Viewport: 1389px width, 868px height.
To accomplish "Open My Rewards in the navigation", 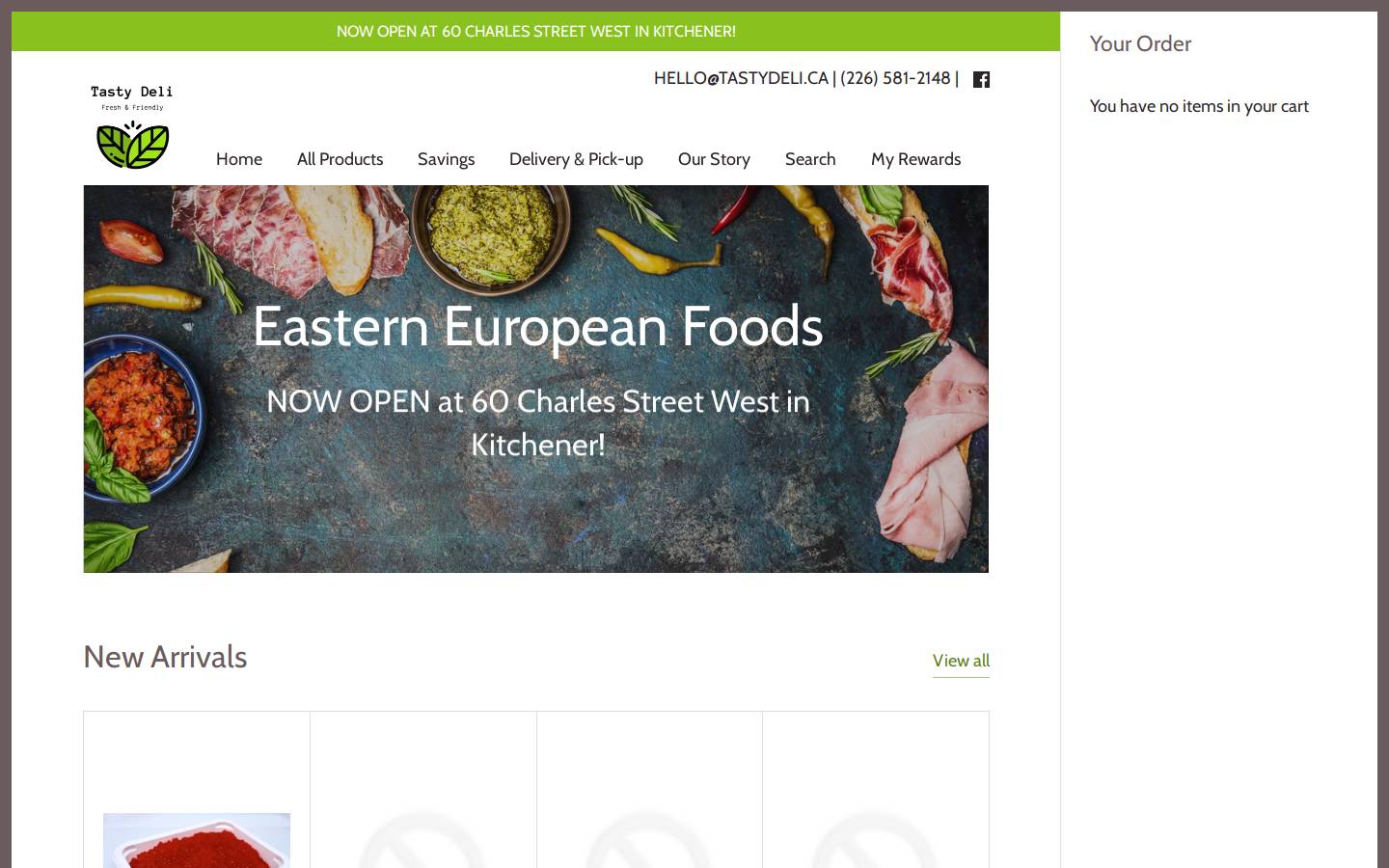I will pyautogui.click(x=915, y=159).
